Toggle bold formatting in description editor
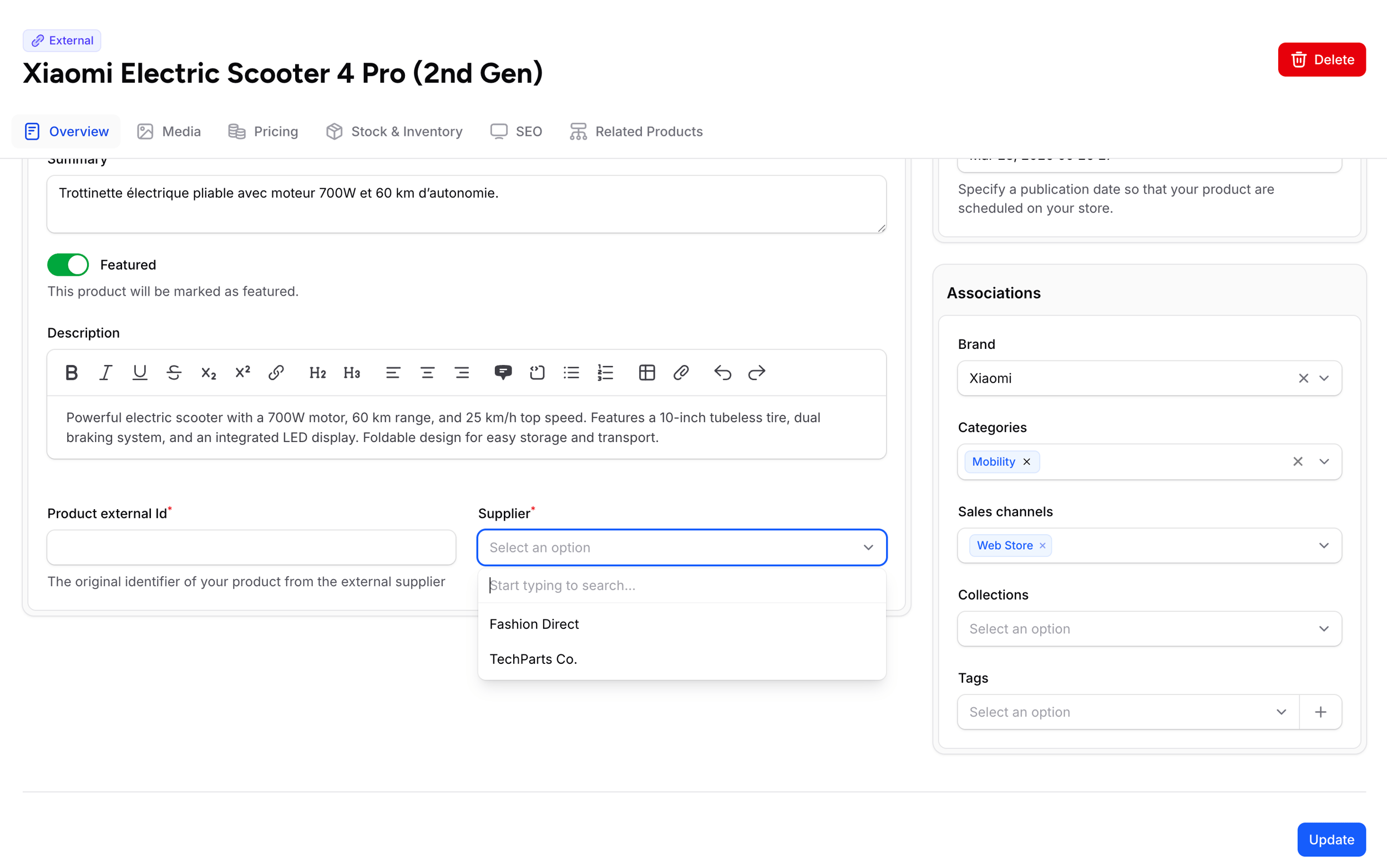 tap(71, 373)
